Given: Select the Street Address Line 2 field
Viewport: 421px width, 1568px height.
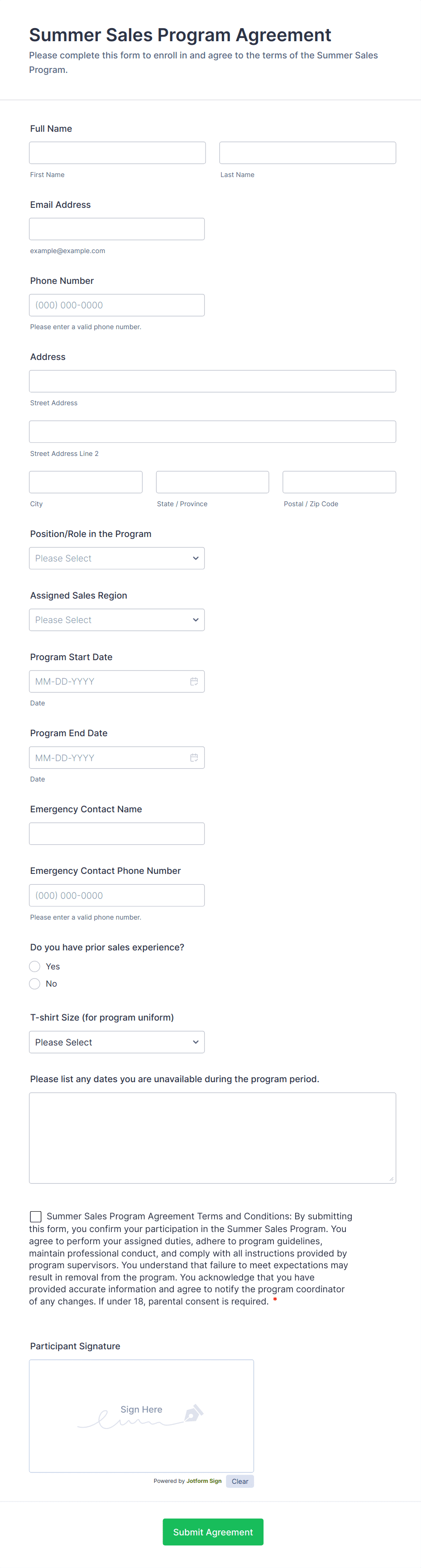Looking at the screenshot, I should (212, 432).
